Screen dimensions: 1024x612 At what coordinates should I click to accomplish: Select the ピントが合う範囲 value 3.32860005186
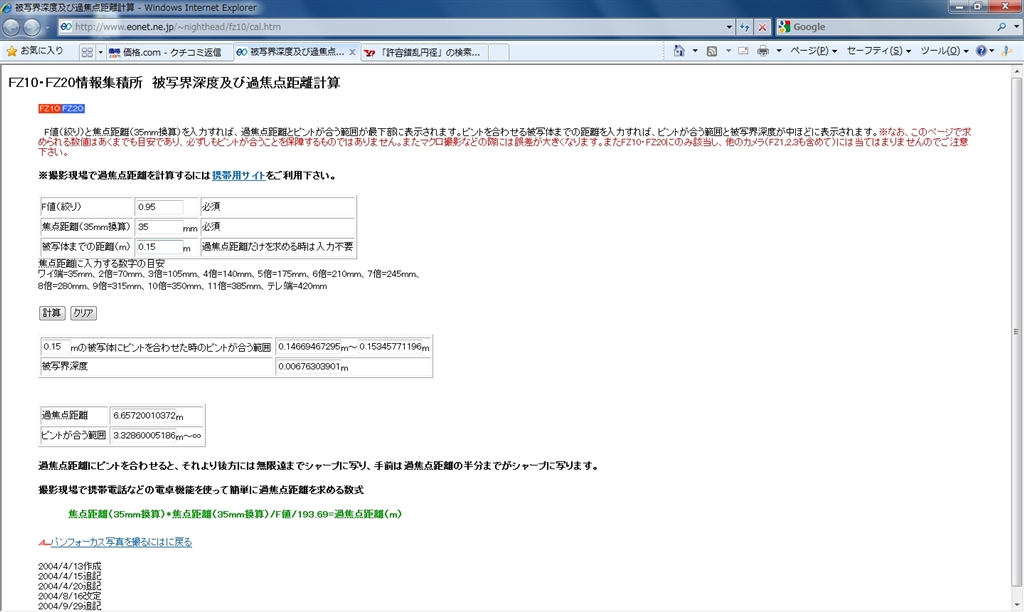click(x=144, y=435)
